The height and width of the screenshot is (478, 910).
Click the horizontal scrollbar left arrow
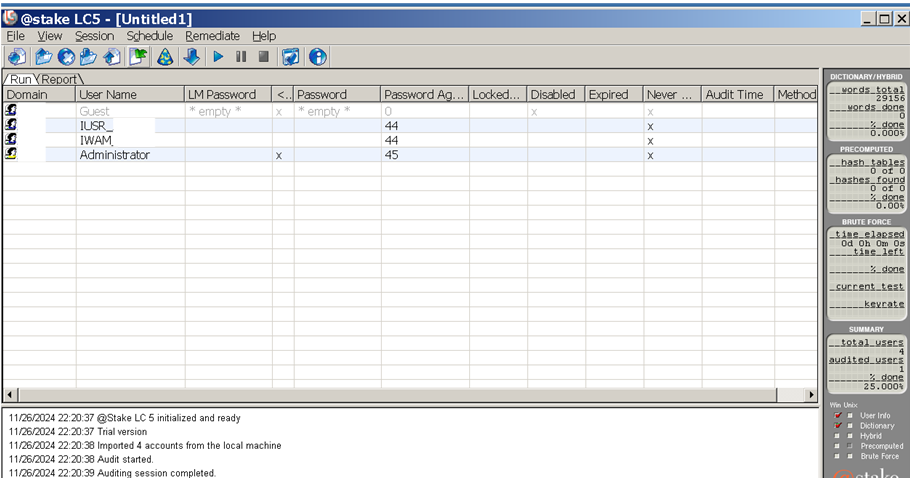tap(10, 394)
